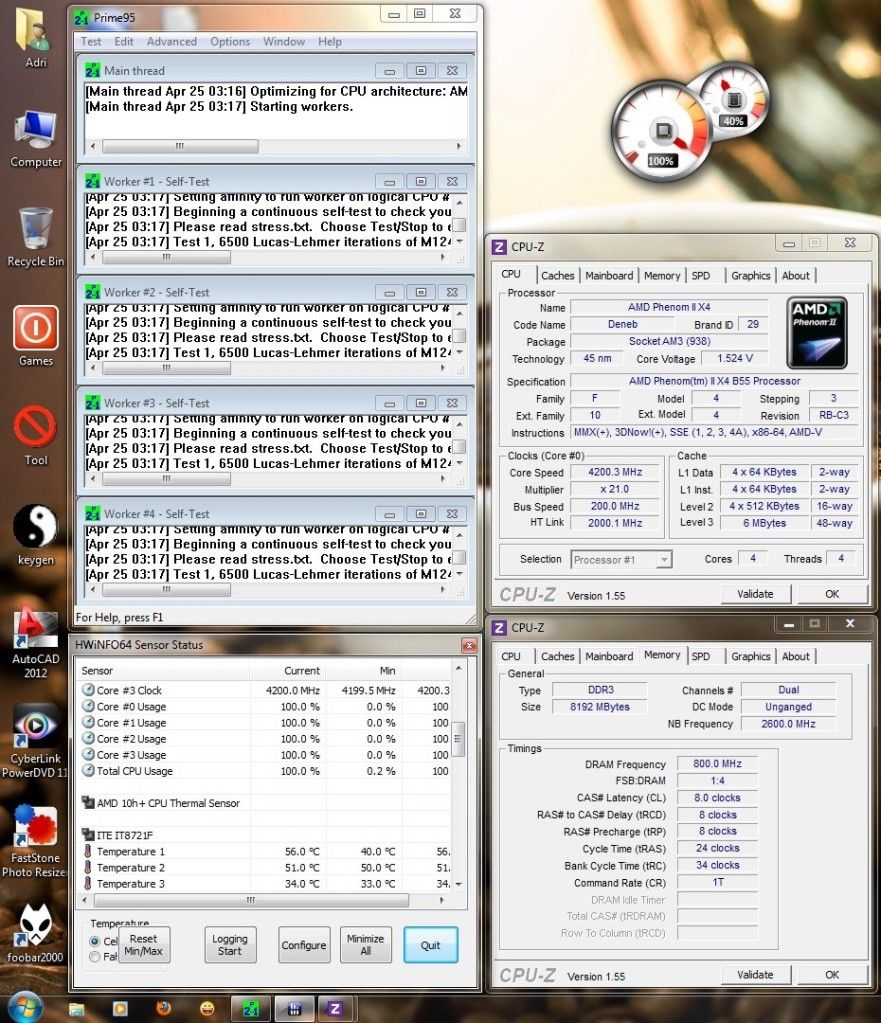Switch to Prime95 taskbar button

(251, 1009)
